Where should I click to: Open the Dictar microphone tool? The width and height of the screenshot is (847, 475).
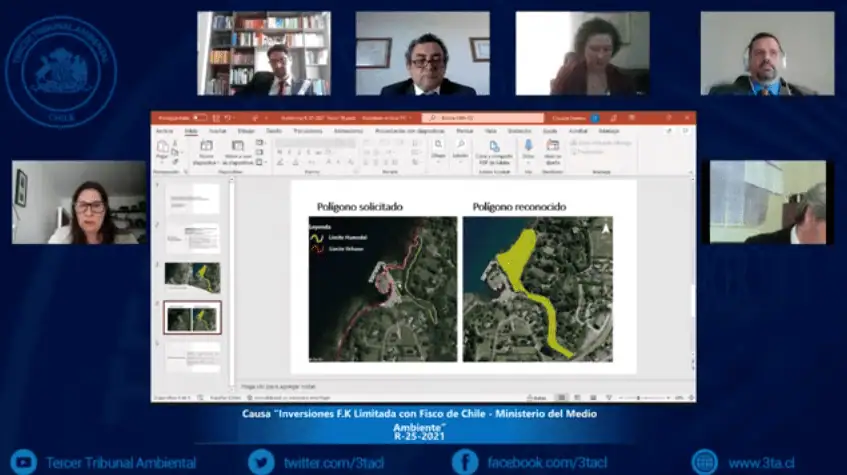pos(528,145)
